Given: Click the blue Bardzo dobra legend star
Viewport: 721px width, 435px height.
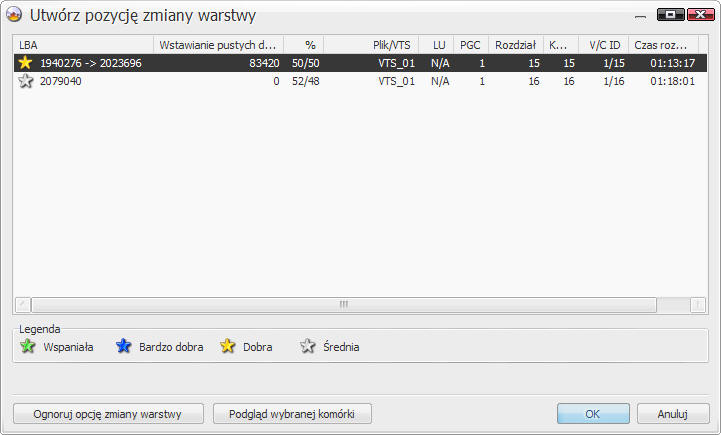Looking at the screenshot, I should tap(123, 346).
